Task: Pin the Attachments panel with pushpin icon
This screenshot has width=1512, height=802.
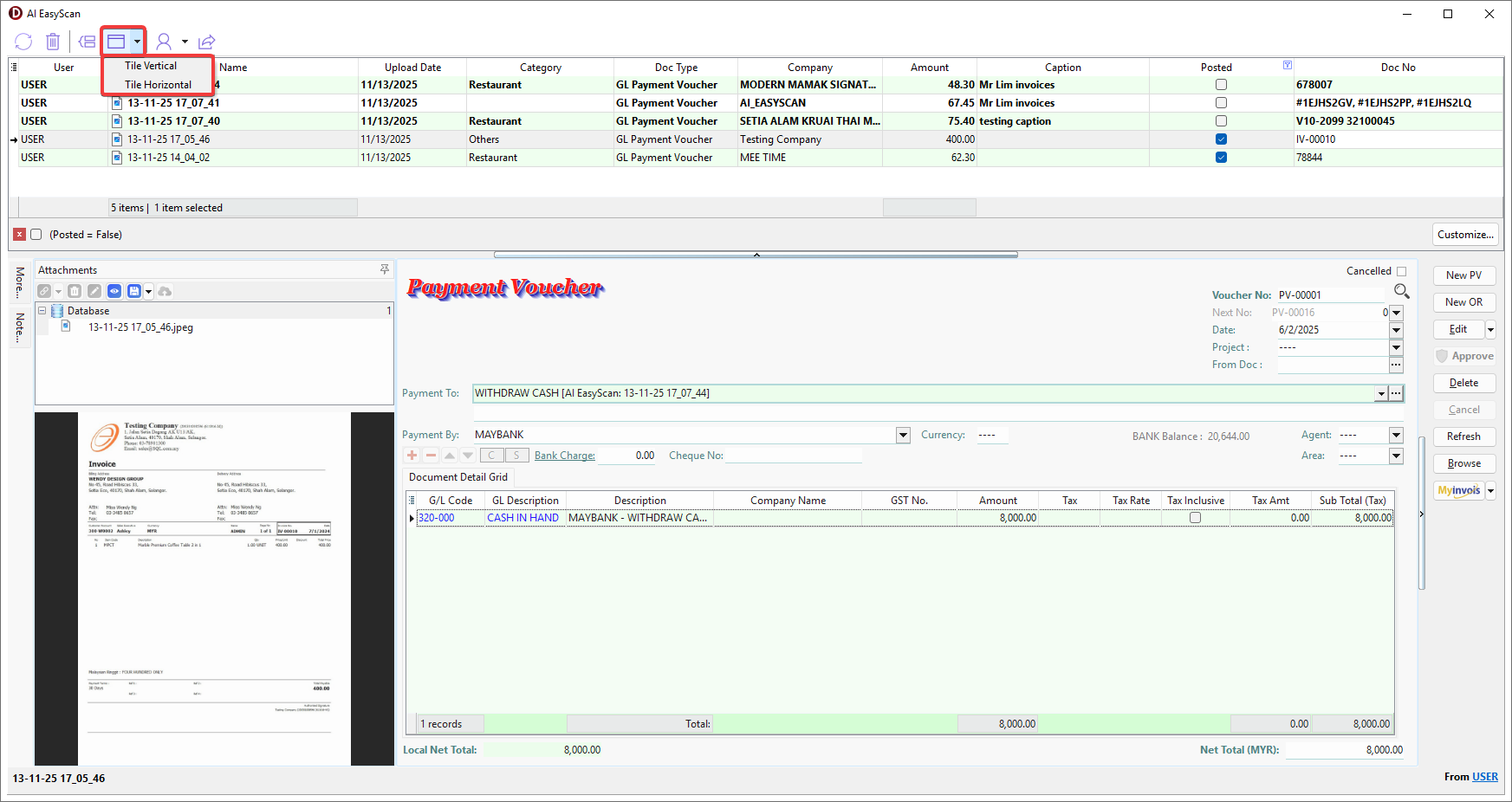Action: pyautogui.click(x=385, y=270)
